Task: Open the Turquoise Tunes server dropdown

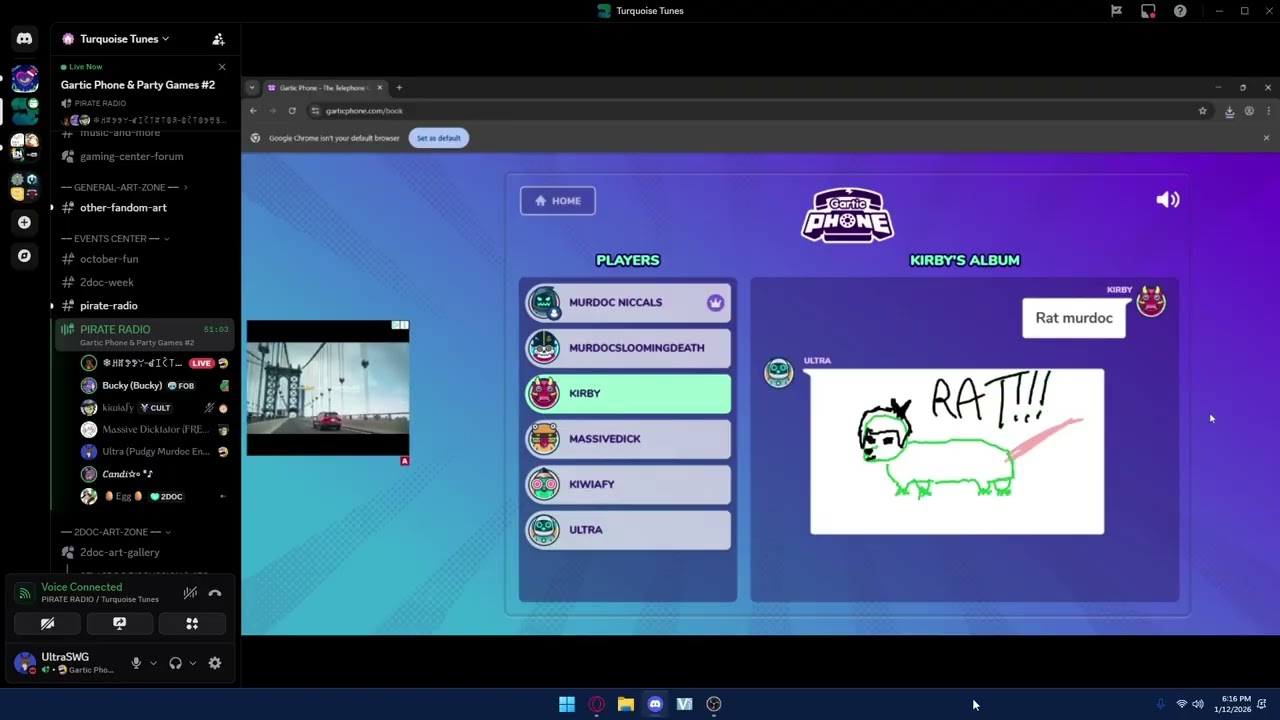Action: click(x=124, y=39)
